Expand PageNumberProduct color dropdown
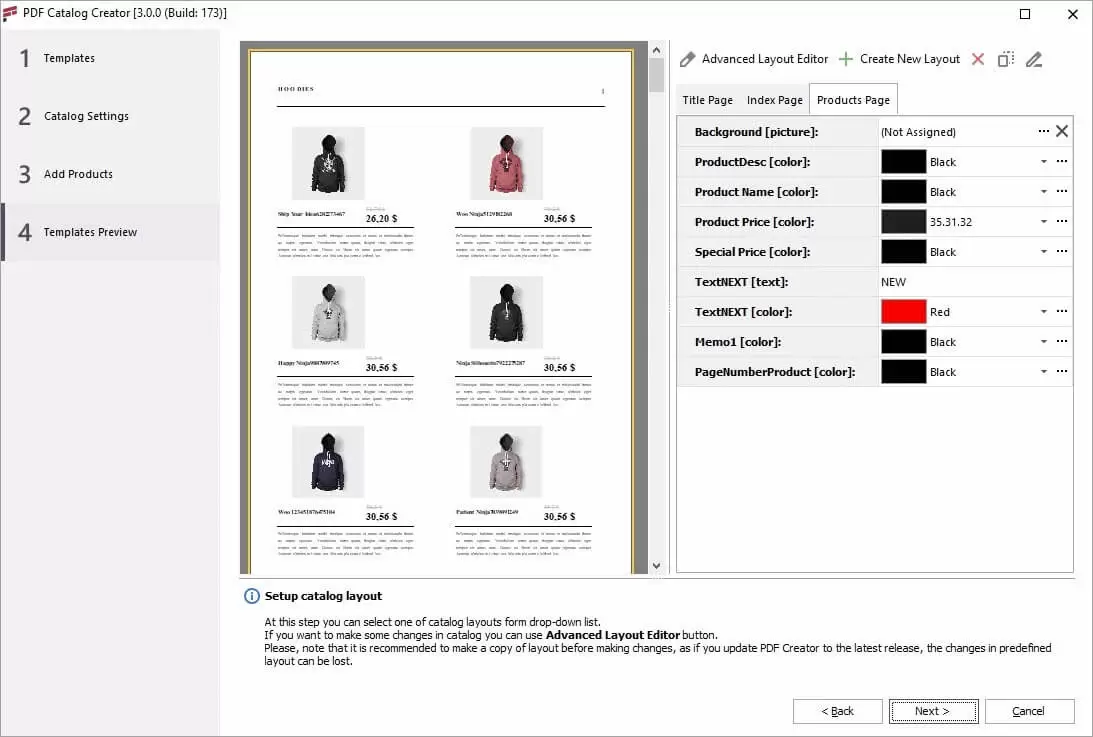This screenshot has width=1093, height=737. pos(1043,372)
